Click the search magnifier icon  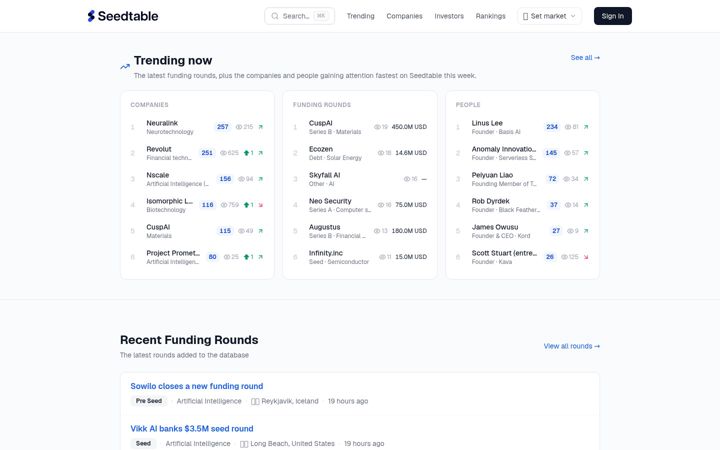click(x=275, y=16)
